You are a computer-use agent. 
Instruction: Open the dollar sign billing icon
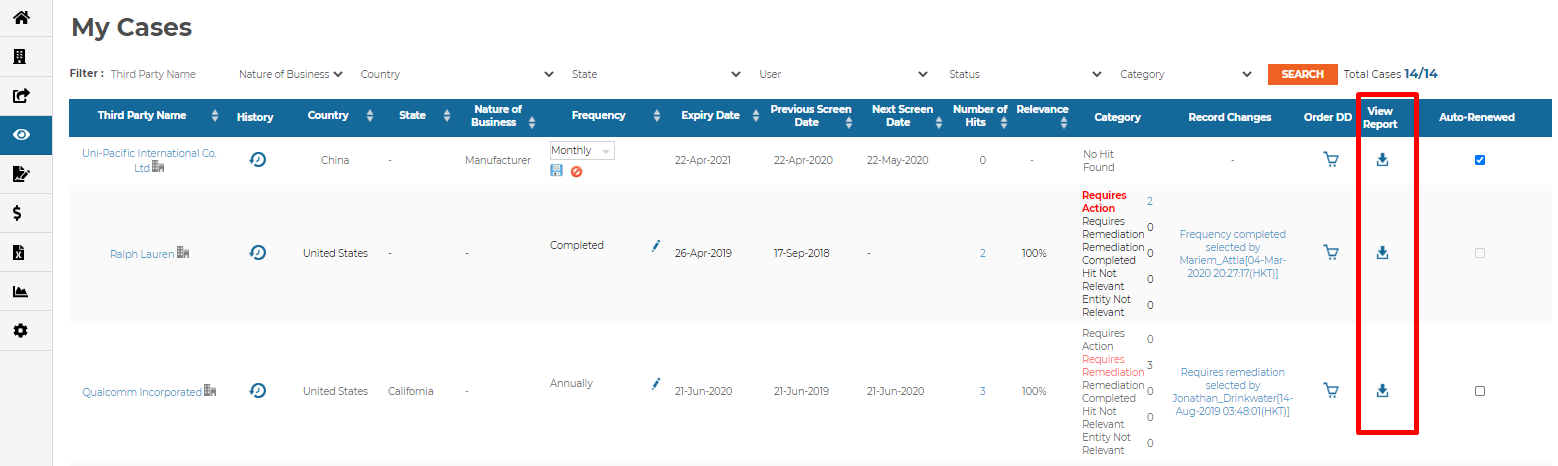(18, 213)
